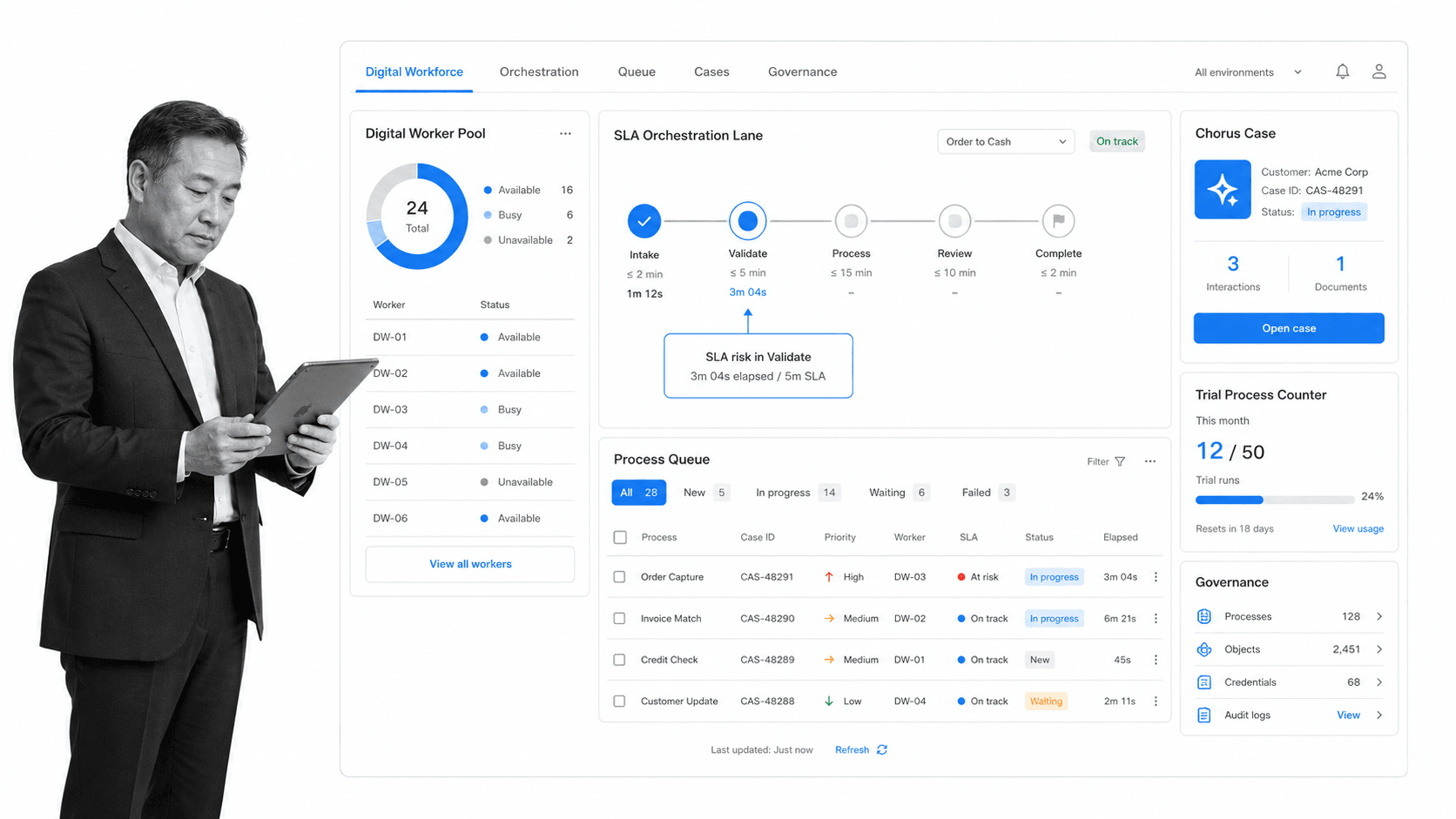The width and height of the screenshot is (1456, 819).
Task: Open row menu for Customer Update
Action: [1156, 702]
